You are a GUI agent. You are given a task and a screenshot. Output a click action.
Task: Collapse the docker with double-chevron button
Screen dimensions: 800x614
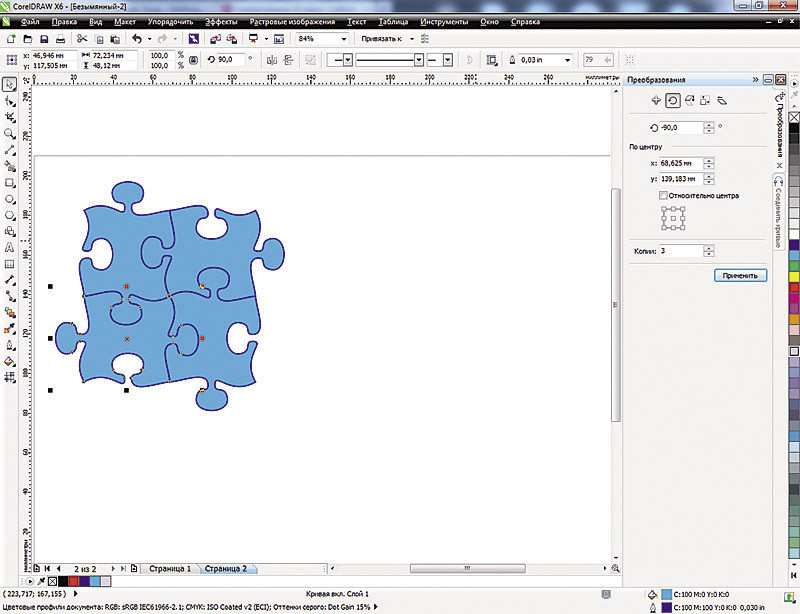click(756, 80)
